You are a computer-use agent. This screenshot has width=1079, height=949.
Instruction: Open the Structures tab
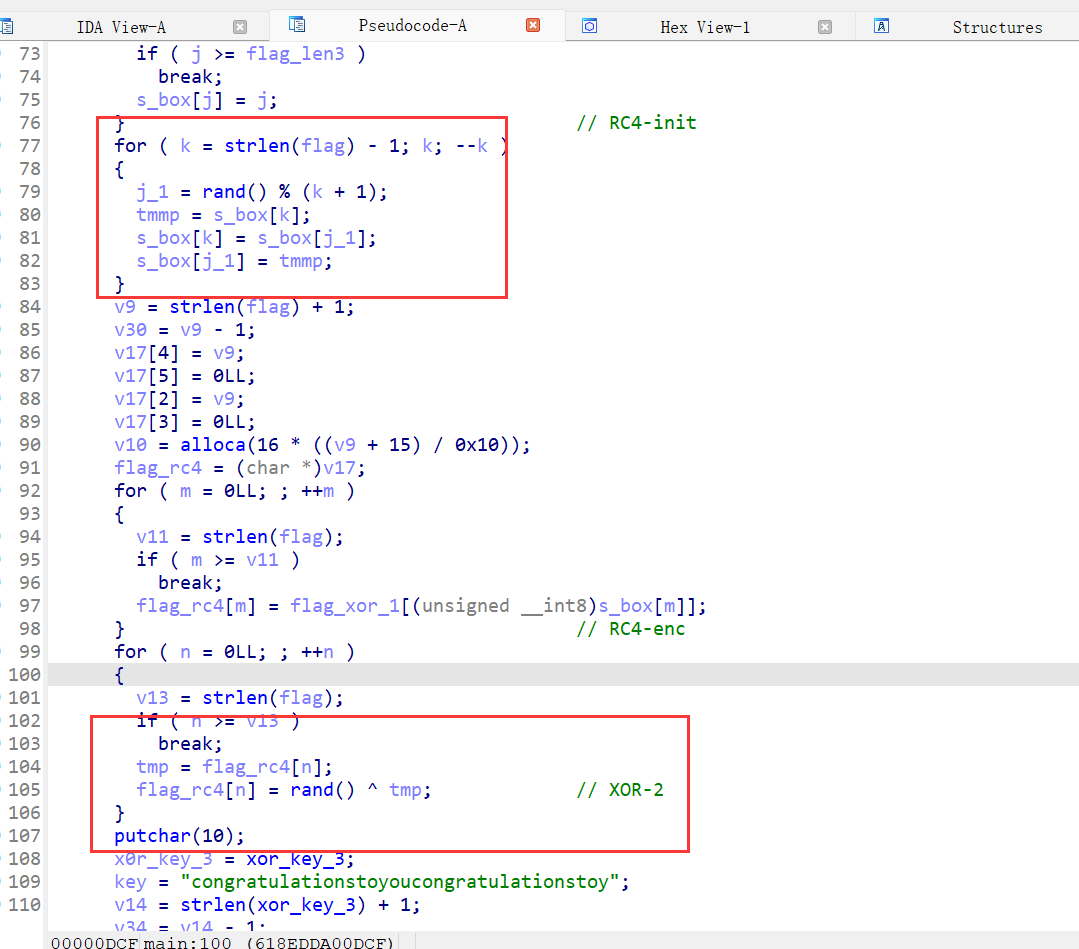click(996, 27)
